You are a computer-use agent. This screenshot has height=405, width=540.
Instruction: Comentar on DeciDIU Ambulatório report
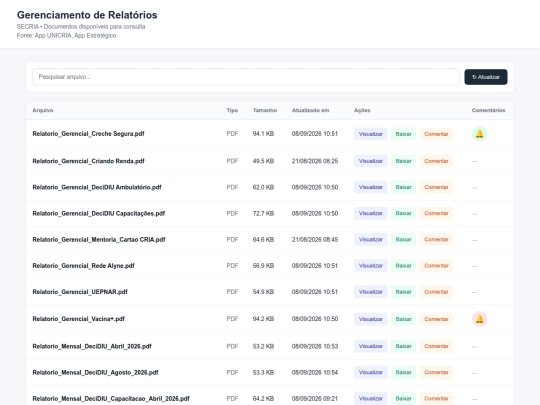click(x=436, y=187)
